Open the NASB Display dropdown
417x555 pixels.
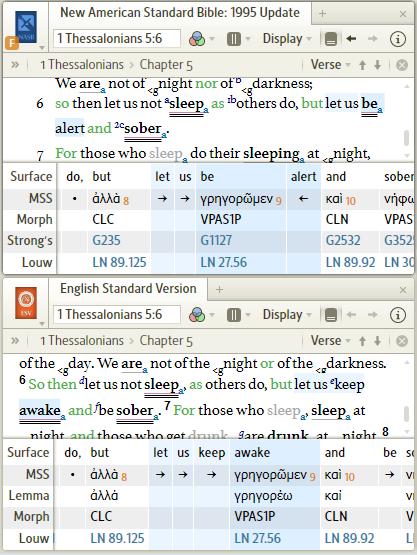287,39
